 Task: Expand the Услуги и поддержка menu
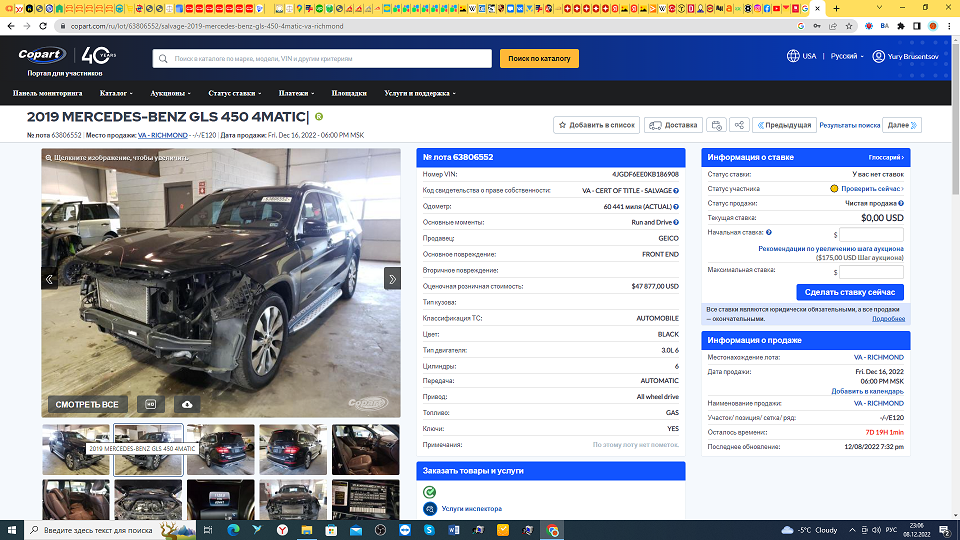coord(419,93)
